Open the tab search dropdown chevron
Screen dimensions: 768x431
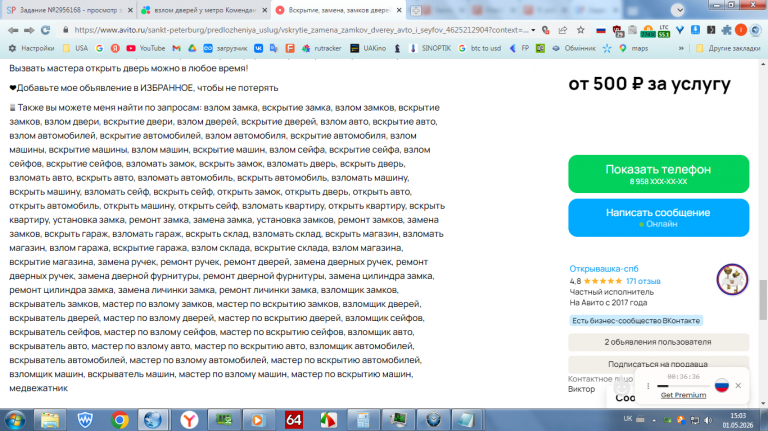tap(678, 10)
